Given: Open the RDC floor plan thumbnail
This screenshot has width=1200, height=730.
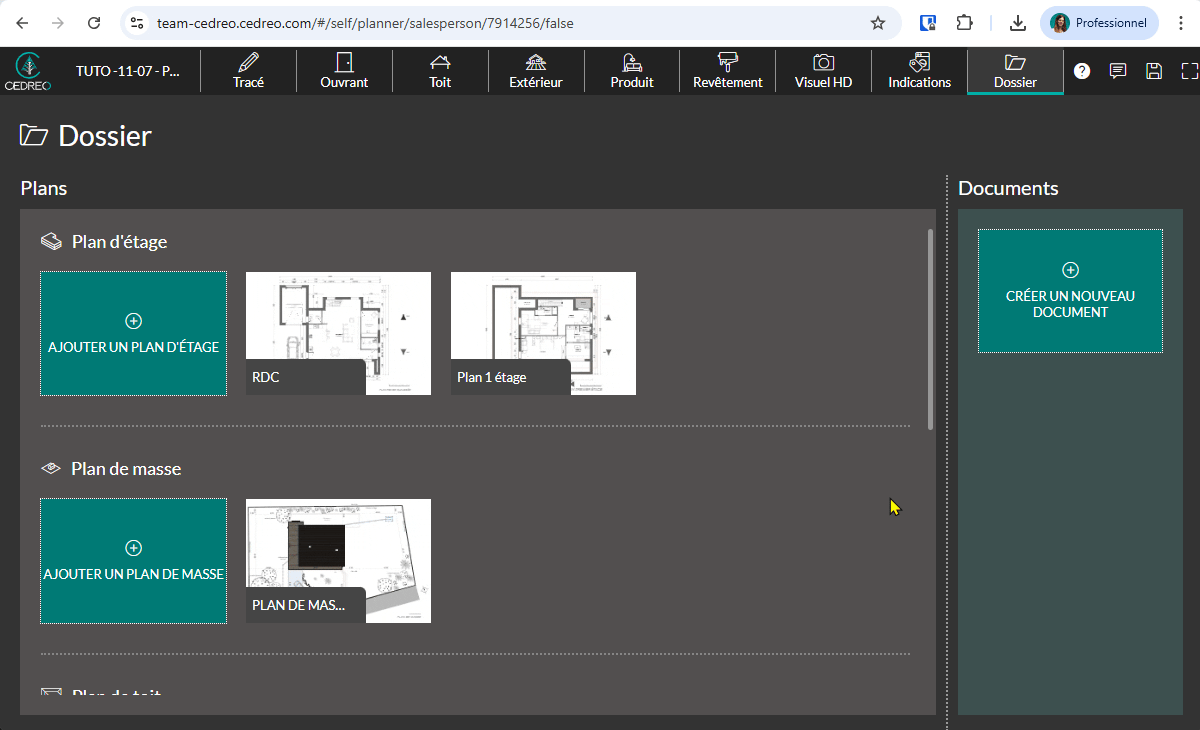Looking at the screenshot, I should pyautogui.click(x=338, y=333).
